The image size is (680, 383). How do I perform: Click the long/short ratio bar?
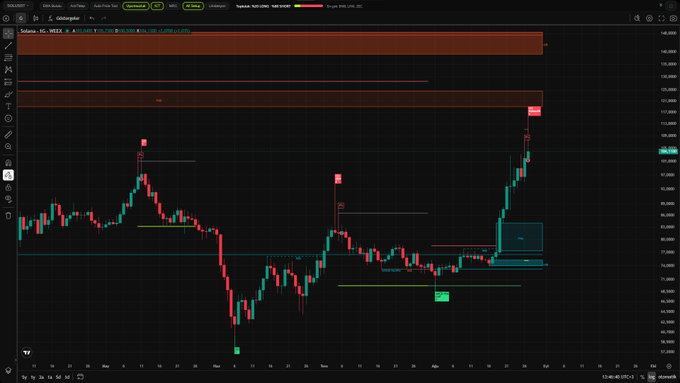click(308, 6)
